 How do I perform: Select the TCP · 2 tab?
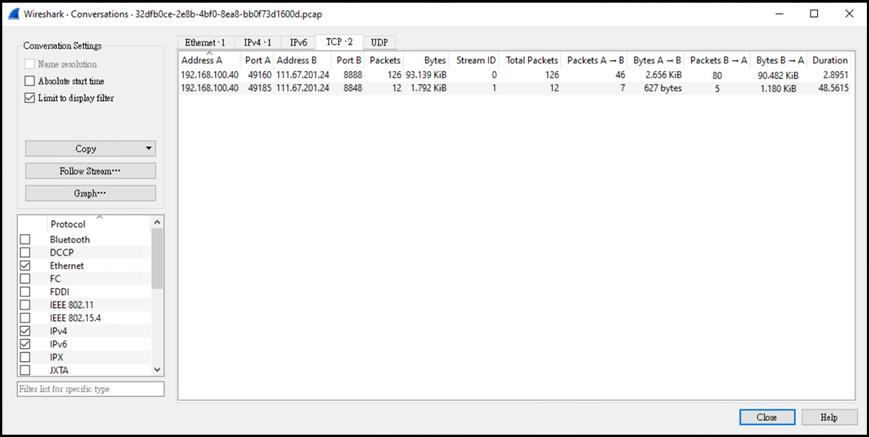coord(339,42)
